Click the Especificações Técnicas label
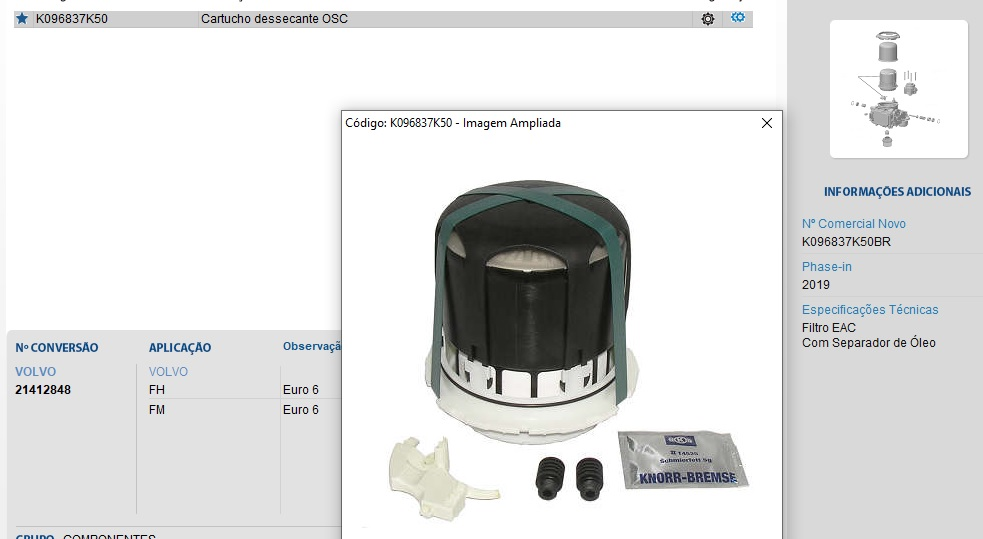The image size is (983, 539). tap(869, 310)
